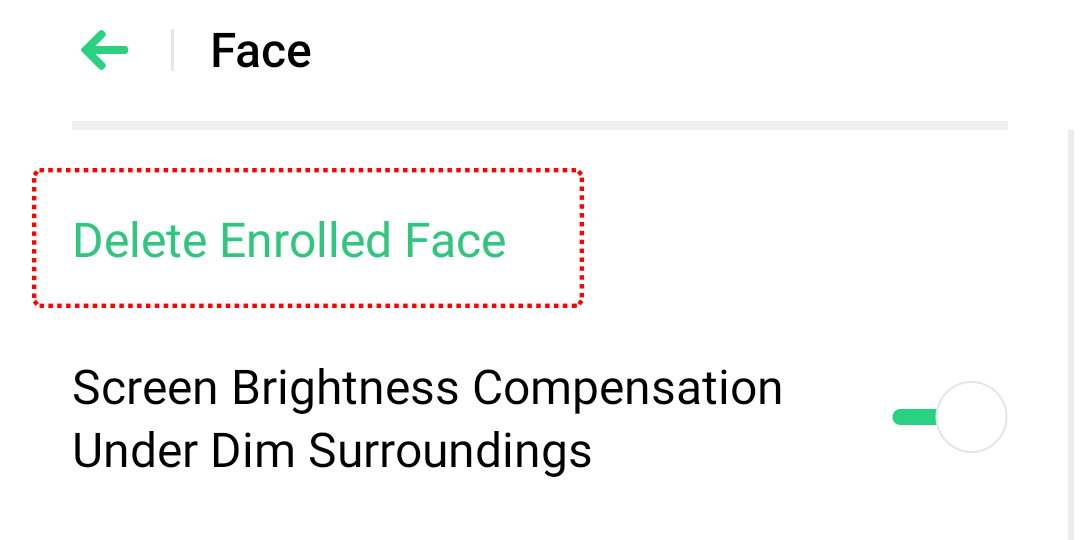Turn off the green toggle switch
This screenshot has height=540, width=1080.
[x=949, y=417]
